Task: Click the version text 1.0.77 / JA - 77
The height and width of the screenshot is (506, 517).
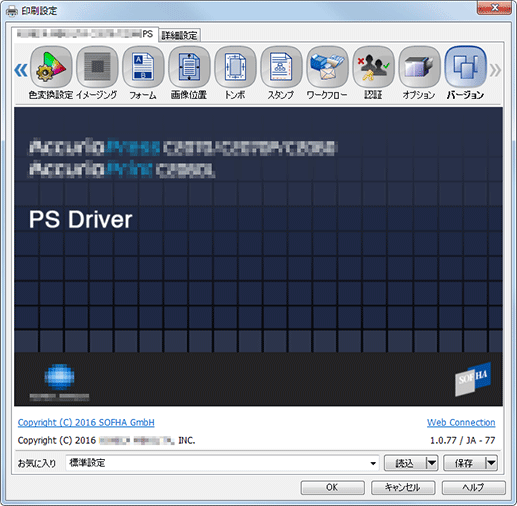Action: 463,440
